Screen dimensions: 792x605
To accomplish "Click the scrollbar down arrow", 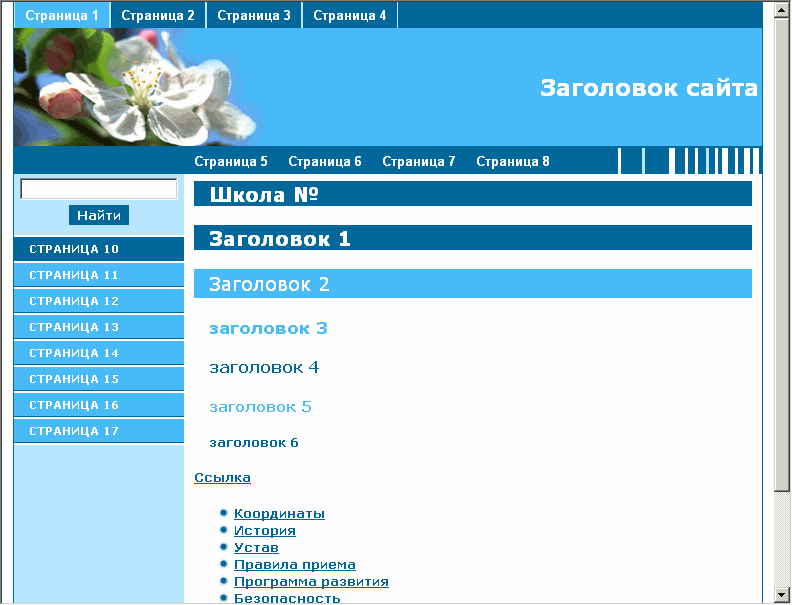I will pos(781,594).
